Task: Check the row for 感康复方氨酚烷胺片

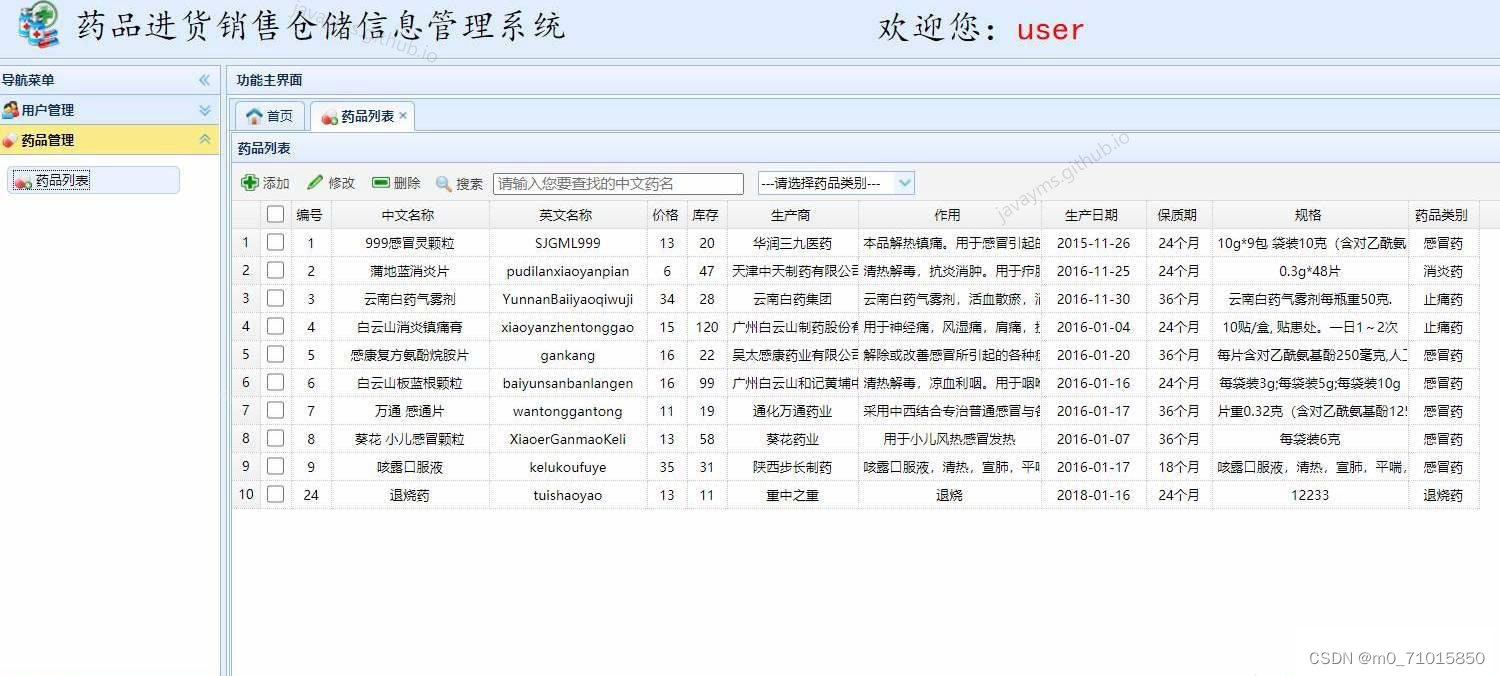Action: [275, 354]
